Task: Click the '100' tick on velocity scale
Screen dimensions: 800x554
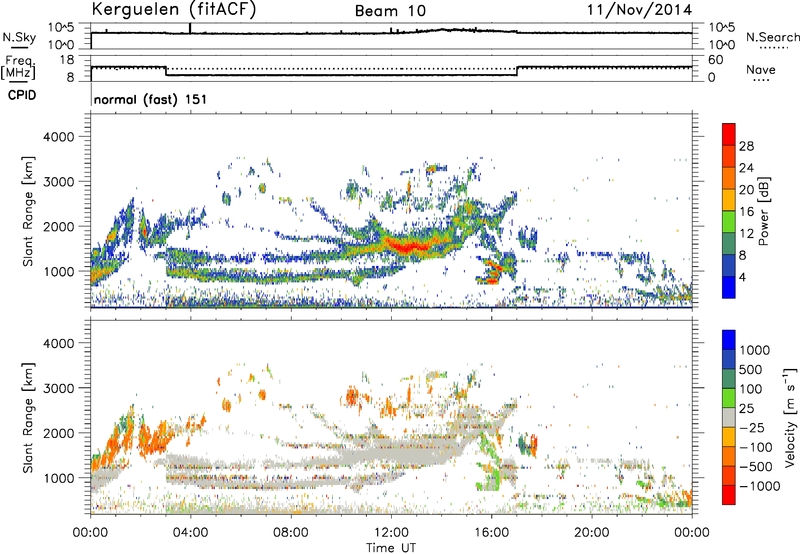Action: click(751, 389)
